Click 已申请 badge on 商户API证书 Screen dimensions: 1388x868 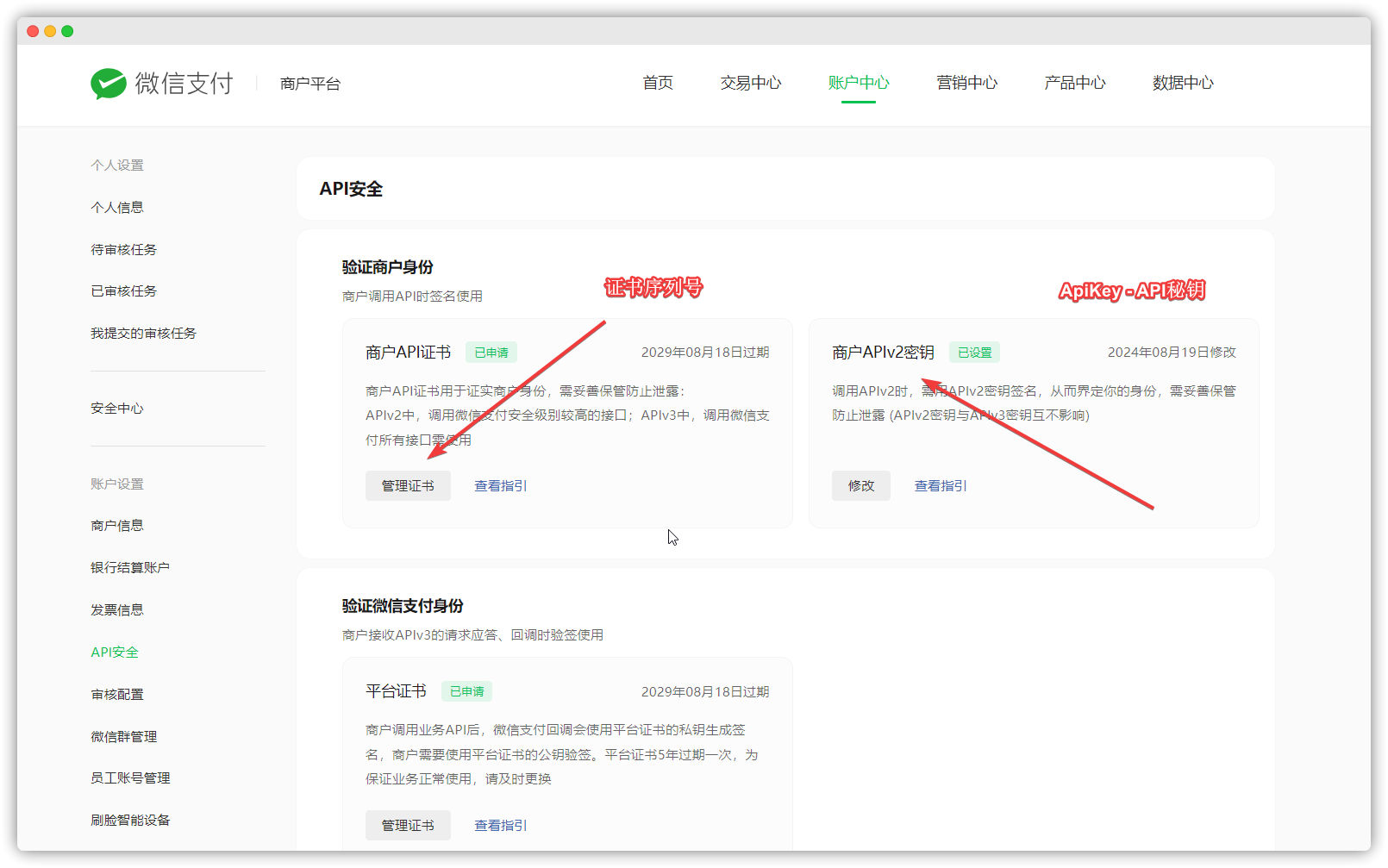(491, 353)
